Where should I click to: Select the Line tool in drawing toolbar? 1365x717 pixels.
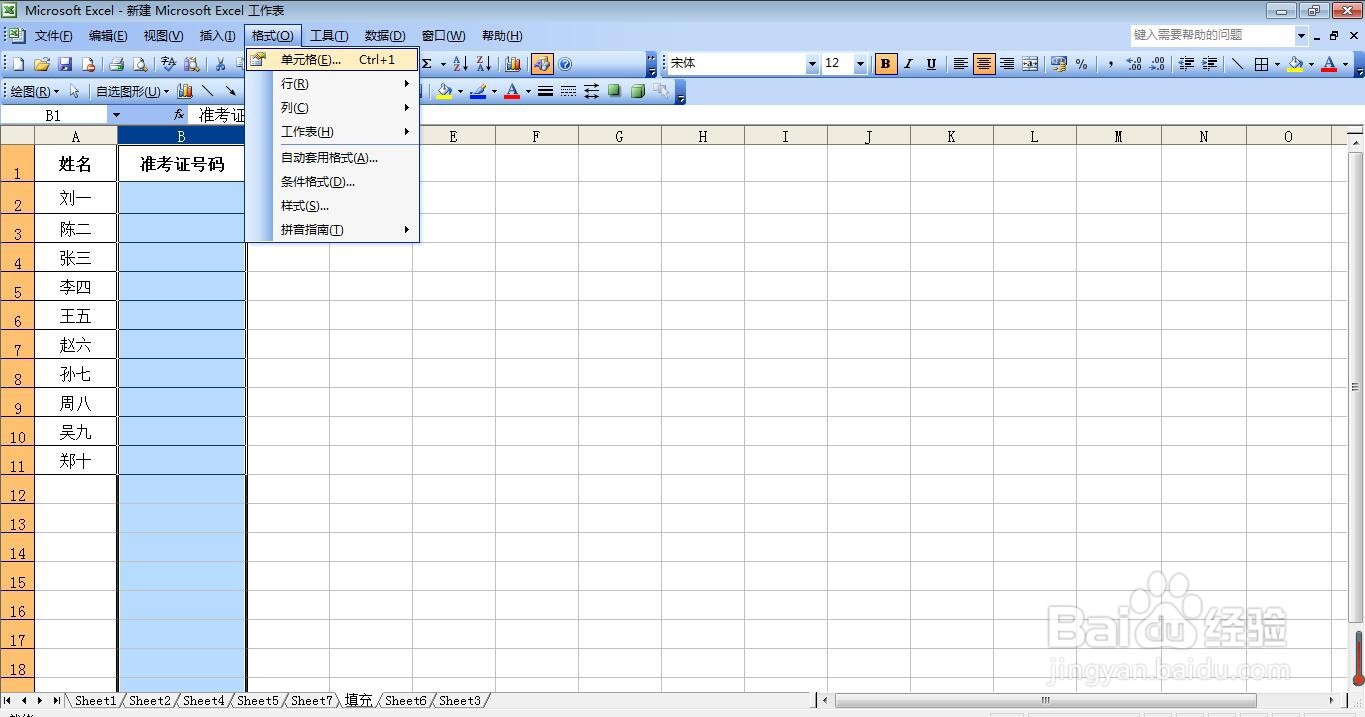208,91
